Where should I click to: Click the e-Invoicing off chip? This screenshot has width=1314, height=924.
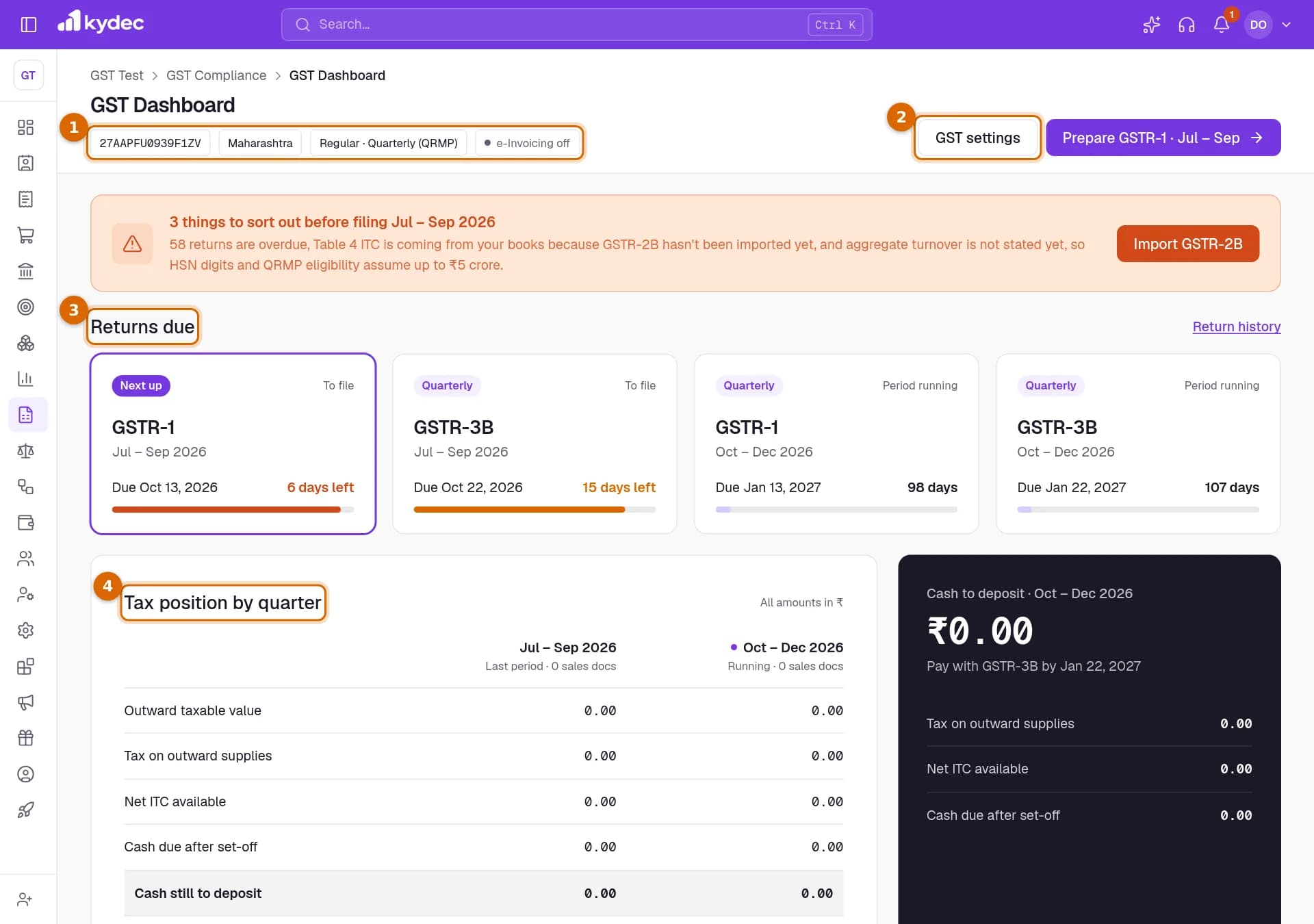pyautogui.click(x=527, y=143)
